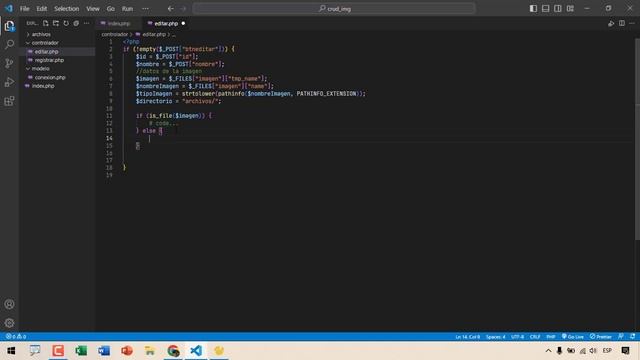Open the Run and Debug view
The width and height of the screenshot is (640, 360).
tap(9, 82)
